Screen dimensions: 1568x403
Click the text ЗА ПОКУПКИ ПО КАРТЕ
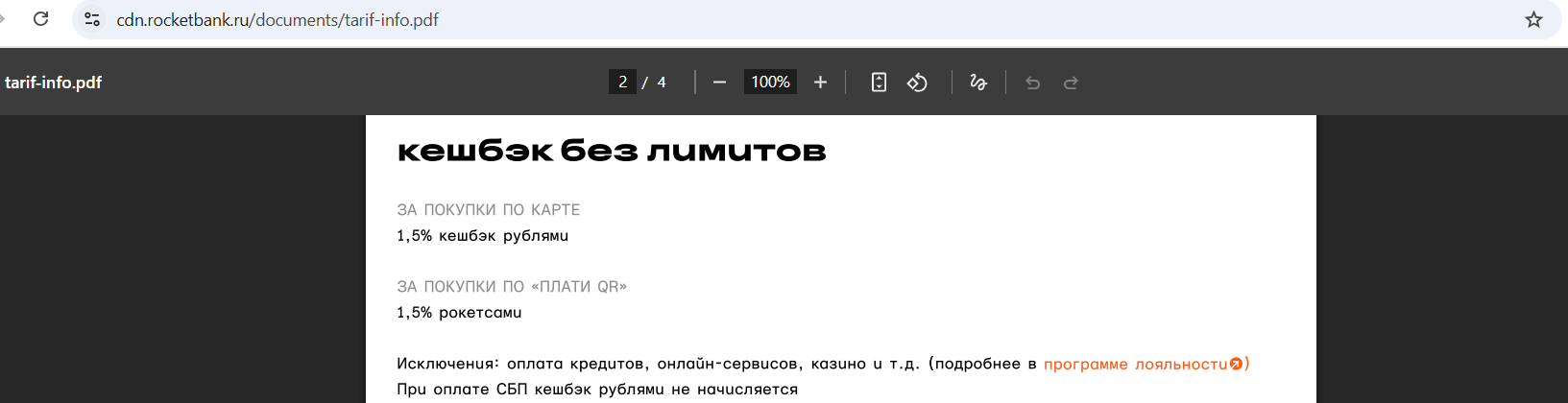click(x=489, y=209)
